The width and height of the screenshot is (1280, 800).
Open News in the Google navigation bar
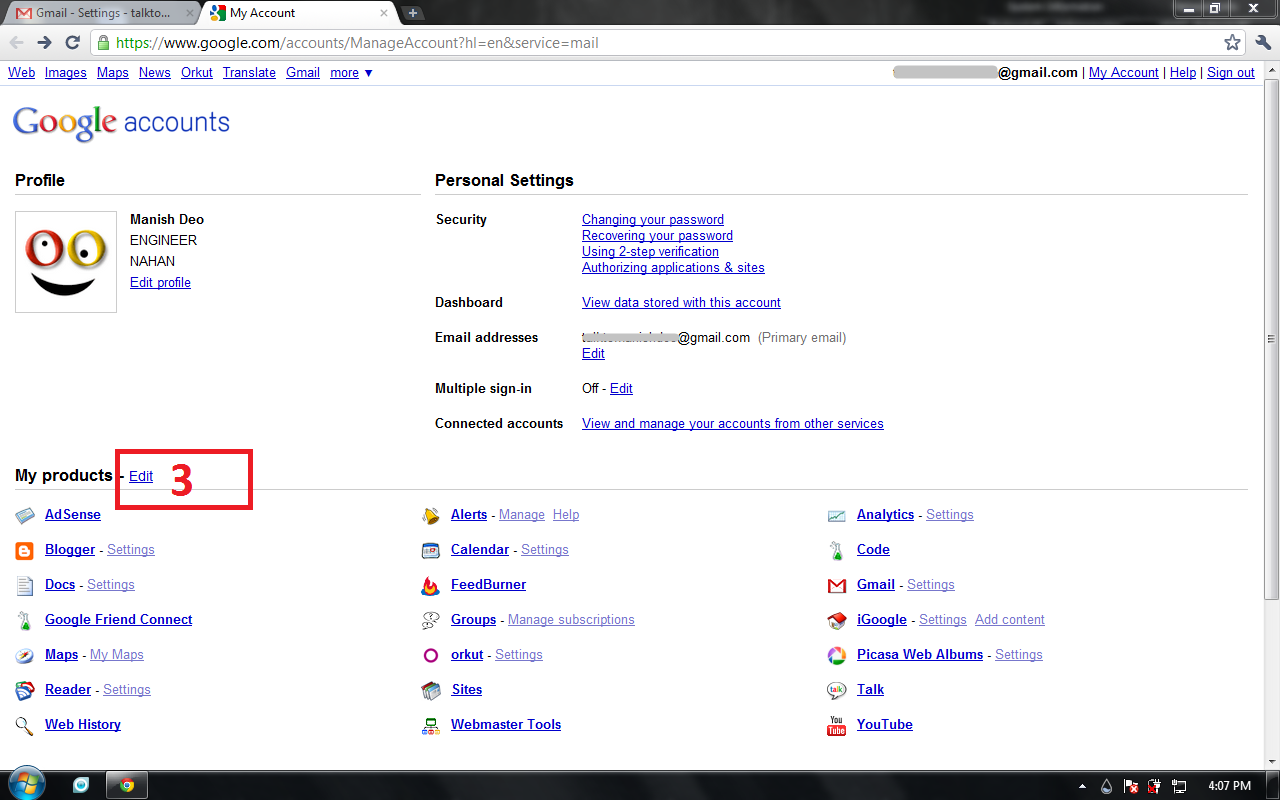(x=155, y=73)
